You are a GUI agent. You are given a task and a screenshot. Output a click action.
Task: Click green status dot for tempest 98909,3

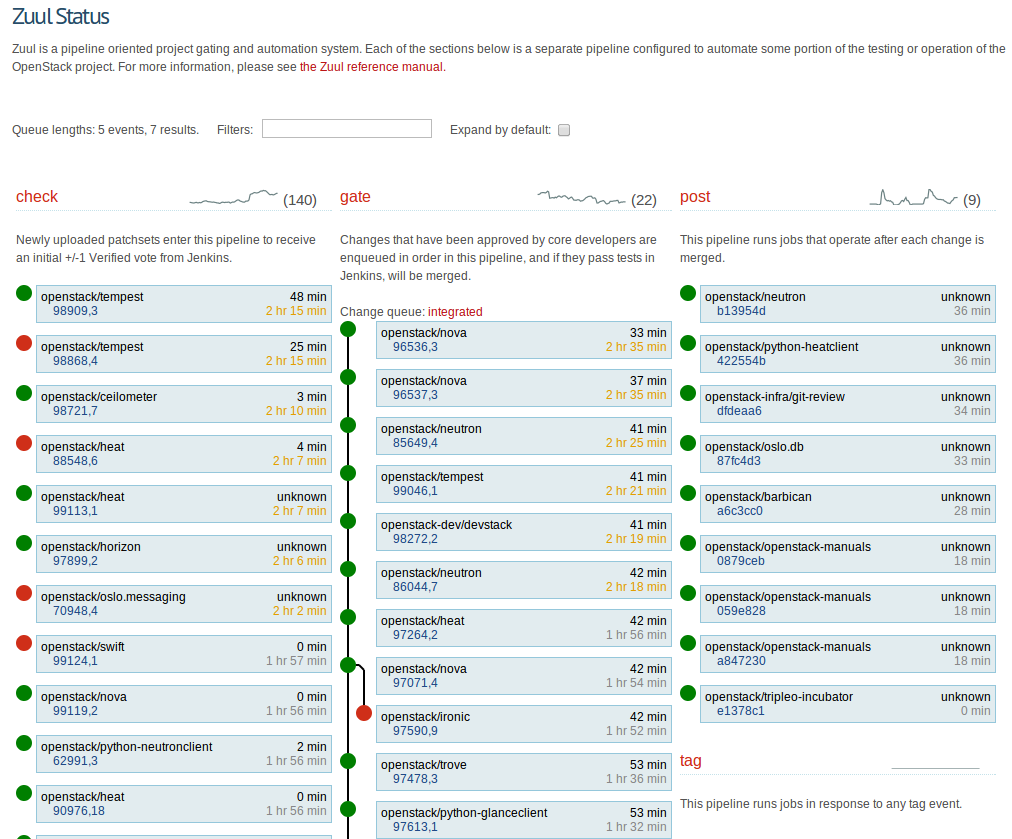pos(24,293)
